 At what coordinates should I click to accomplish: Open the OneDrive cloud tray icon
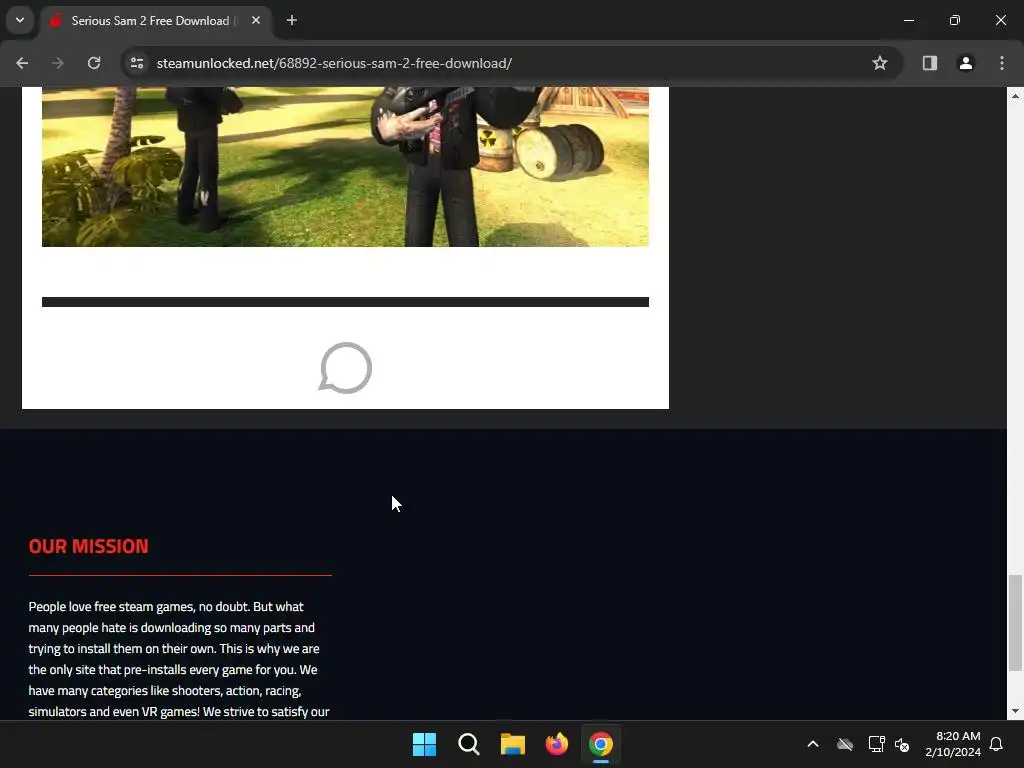click(x=845, y=744)
